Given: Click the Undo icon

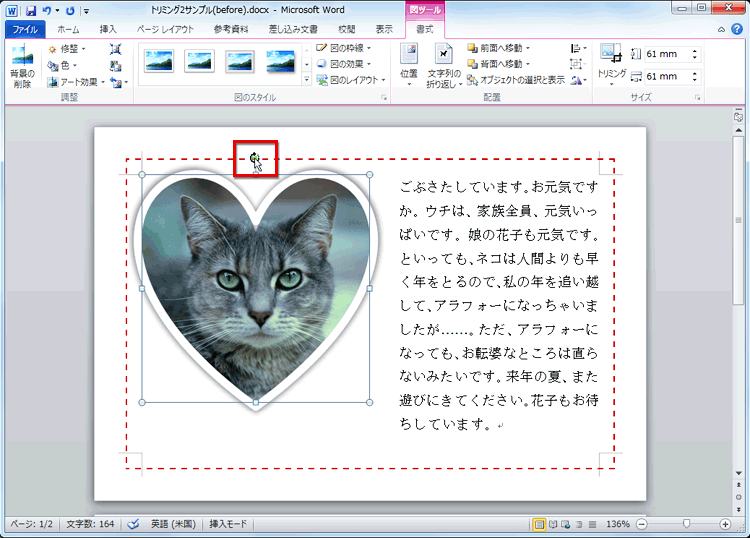Looking at the screenshot, I should [x=46, y=10].
